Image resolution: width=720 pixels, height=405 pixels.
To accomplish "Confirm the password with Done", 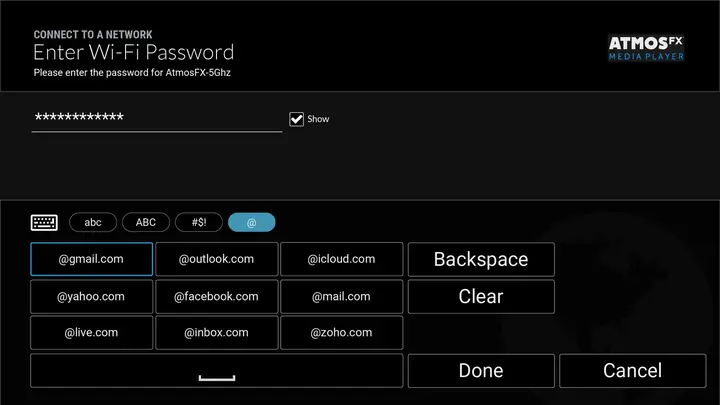I will click(481, 371).
